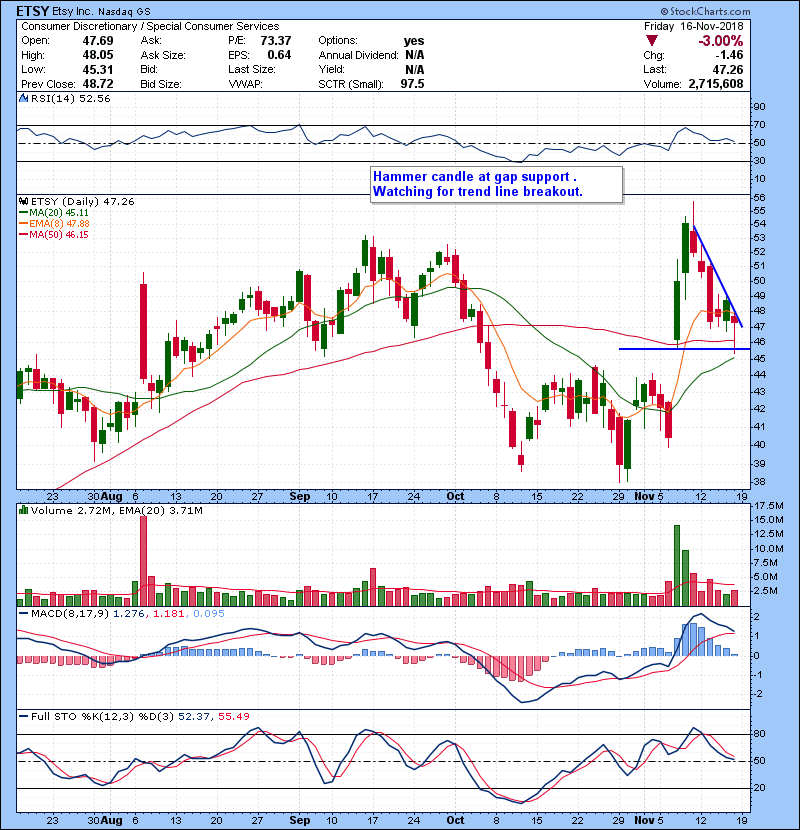Click the 'ETSY (Daily) 47.26' chart label

83,201
